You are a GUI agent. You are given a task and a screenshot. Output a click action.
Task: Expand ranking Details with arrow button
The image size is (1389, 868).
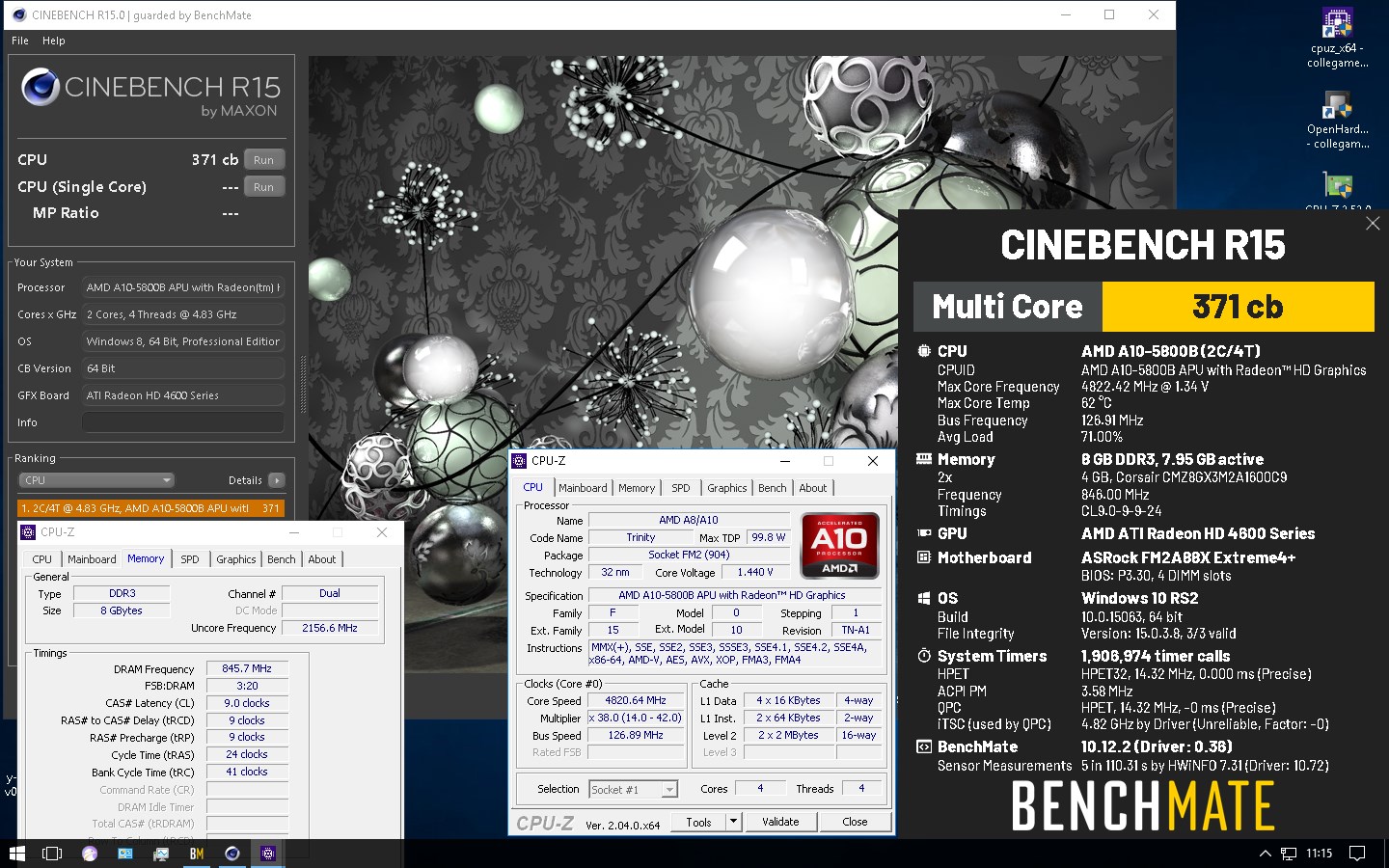(277, 480)
